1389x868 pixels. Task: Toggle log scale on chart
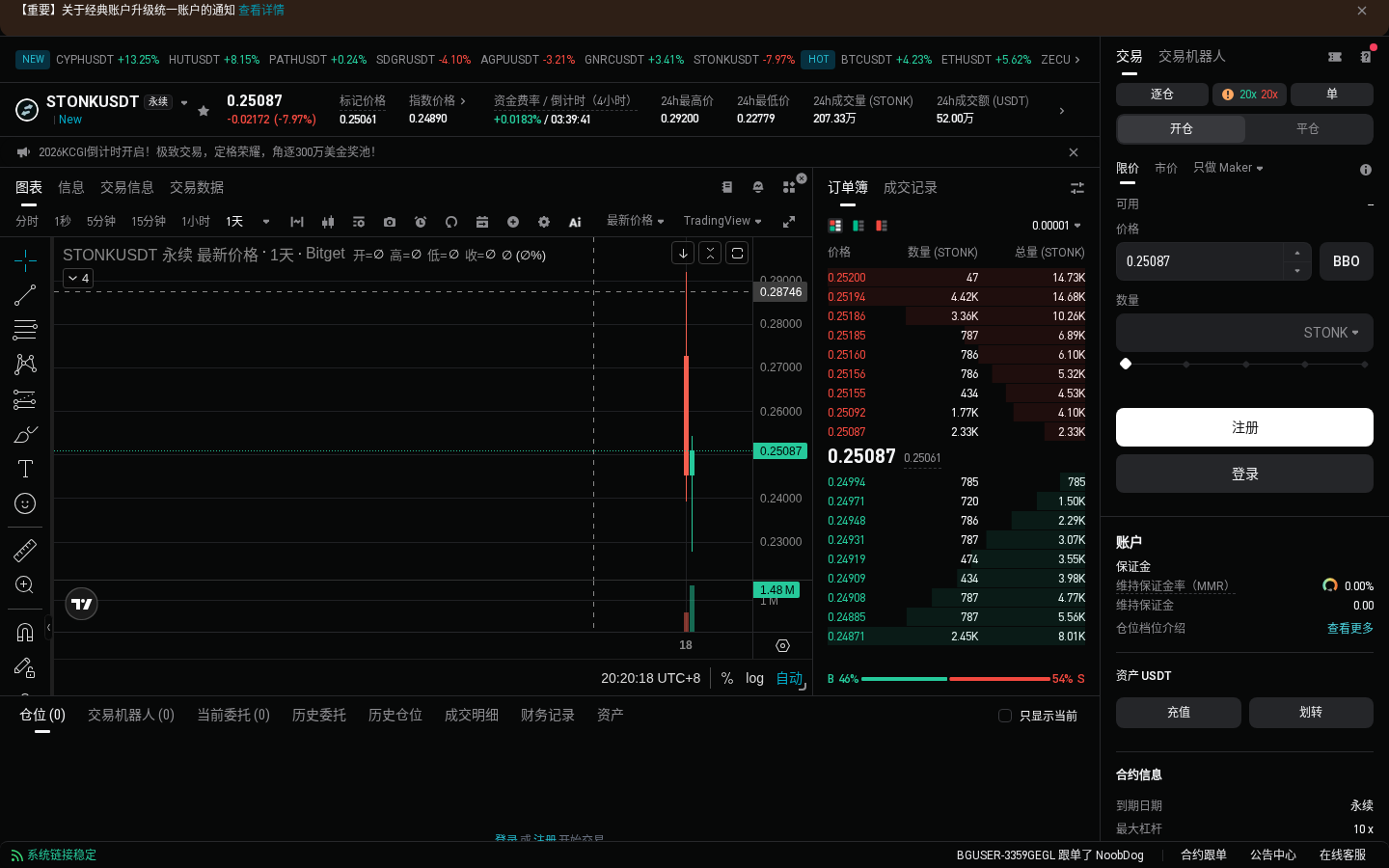[754, 678]
